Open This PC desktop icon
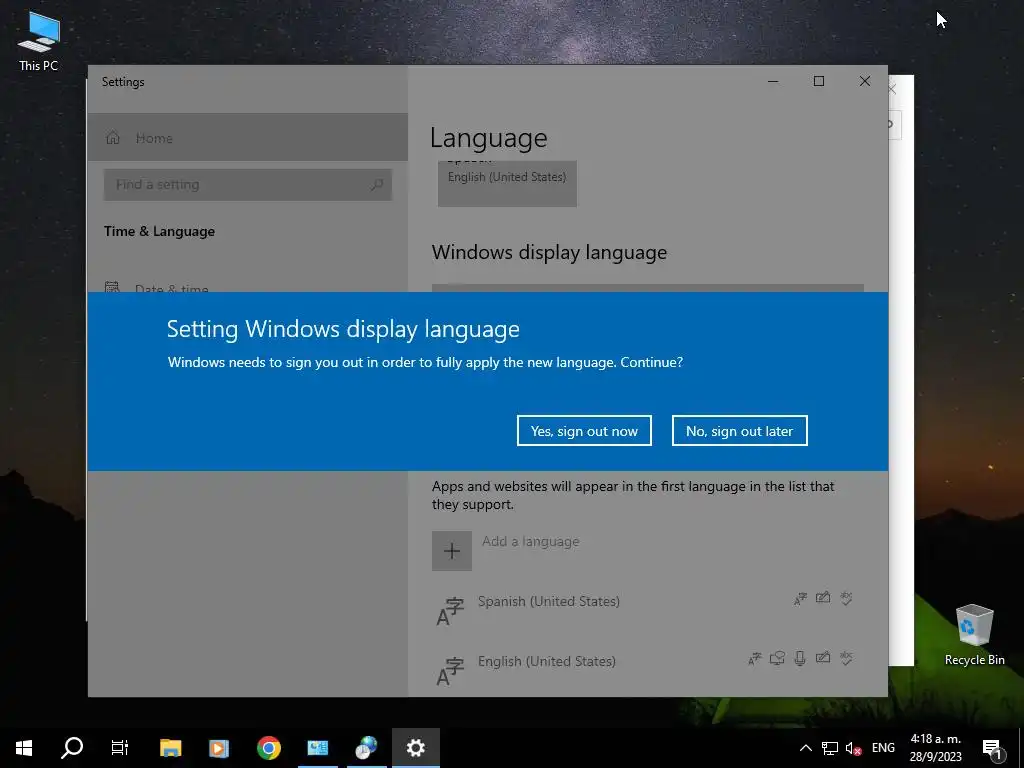Image resolution: width=1024 pixels, height=768 pixels. tap(39, 40)
